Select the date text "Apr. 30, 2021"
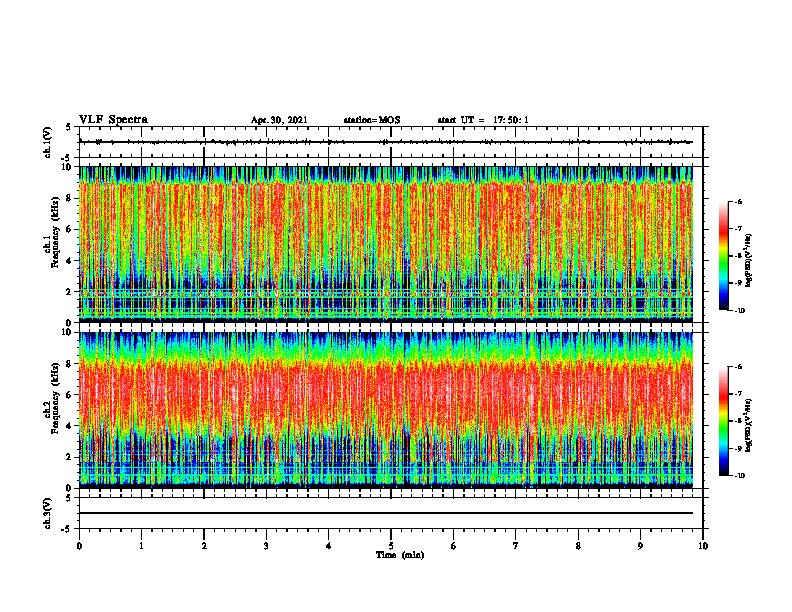This screenshot has width=792, height=612. pos(279,120)
